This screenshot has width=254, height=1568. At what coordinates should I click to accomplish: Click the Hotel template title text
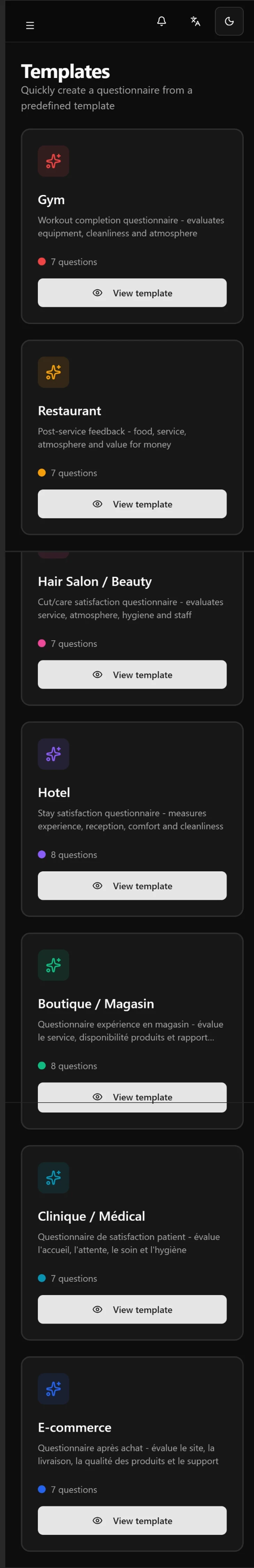[54, 792]
